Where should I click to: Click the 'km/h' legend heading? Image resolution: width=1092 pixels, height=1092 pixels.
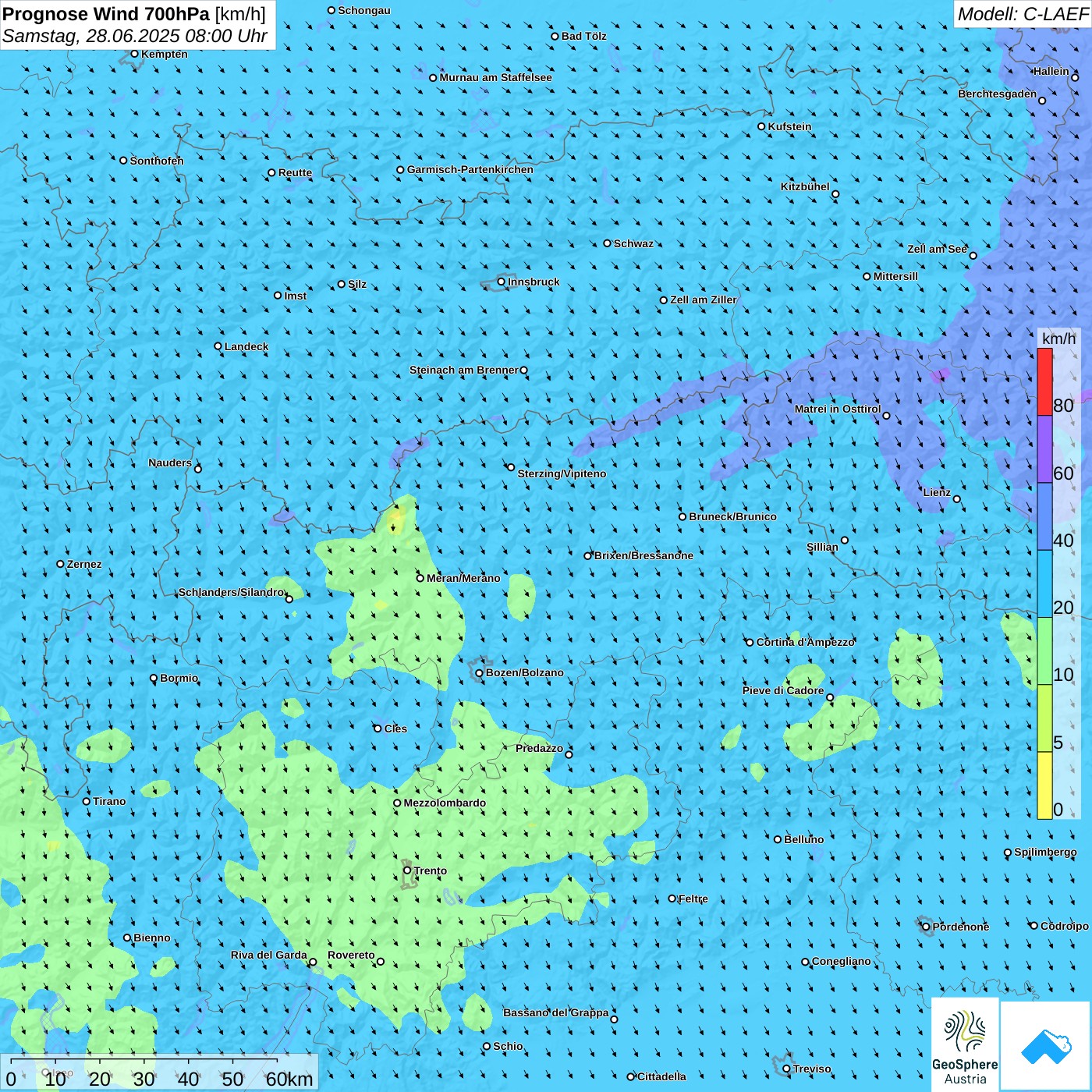(x=1059, y=339)
